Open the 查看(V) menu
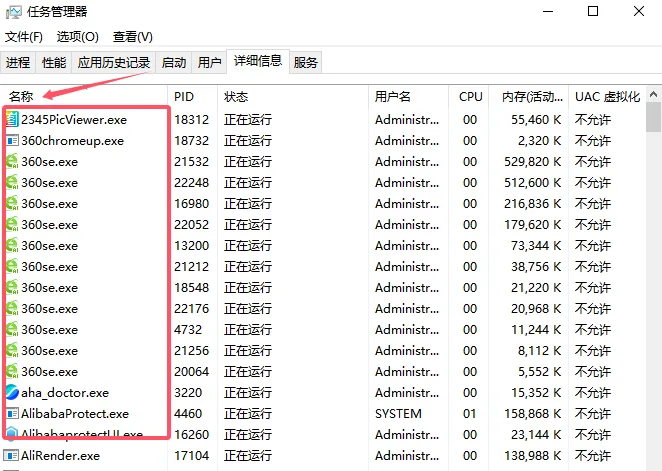The width and height of the screenshot is (662, 471). tap(133, 37)
